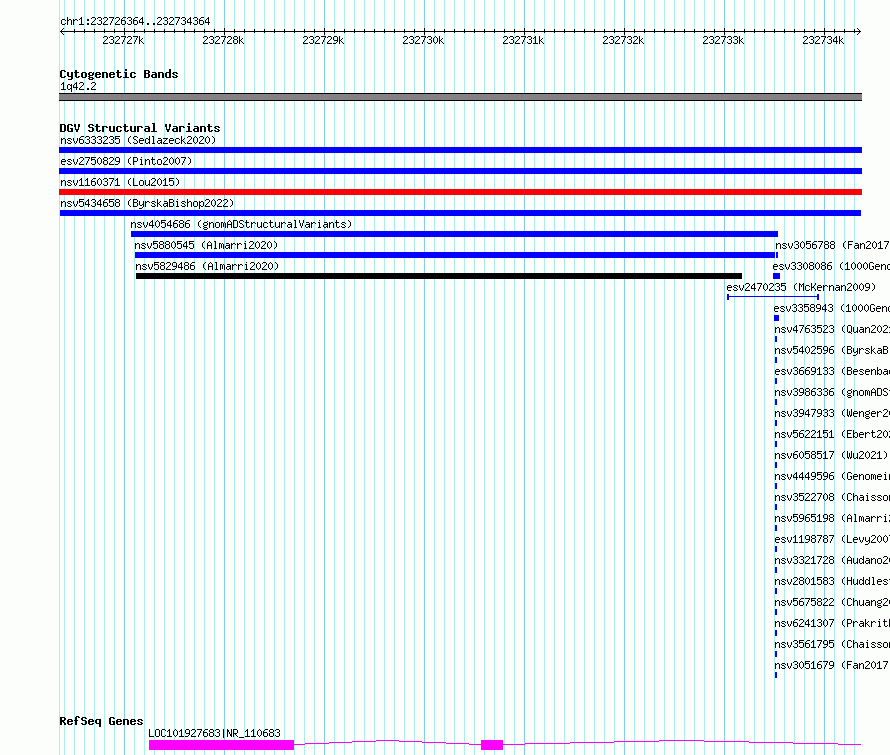Viewport: 890px width, 755px height.
Task: Click the 232730k ruler tick label
Action: pos(423,40)
